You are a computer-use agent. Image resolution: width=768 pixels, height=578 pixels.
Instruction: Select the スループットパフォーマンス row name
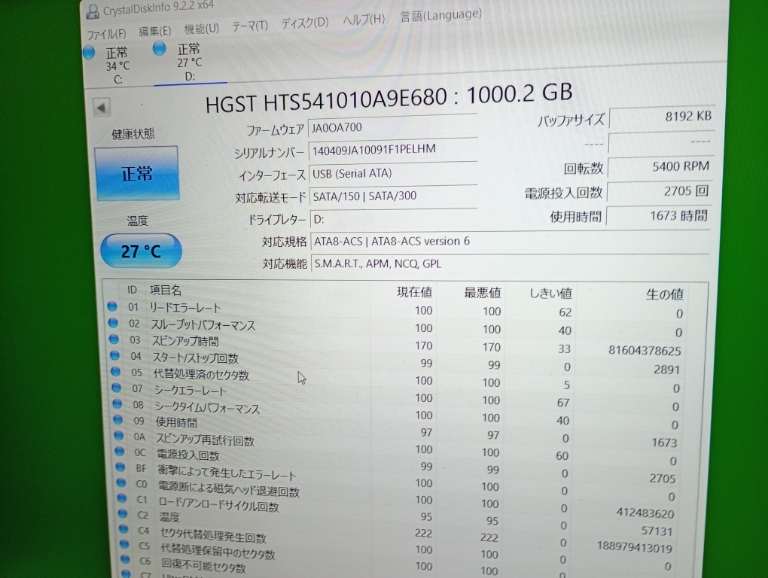pos(203,325)
